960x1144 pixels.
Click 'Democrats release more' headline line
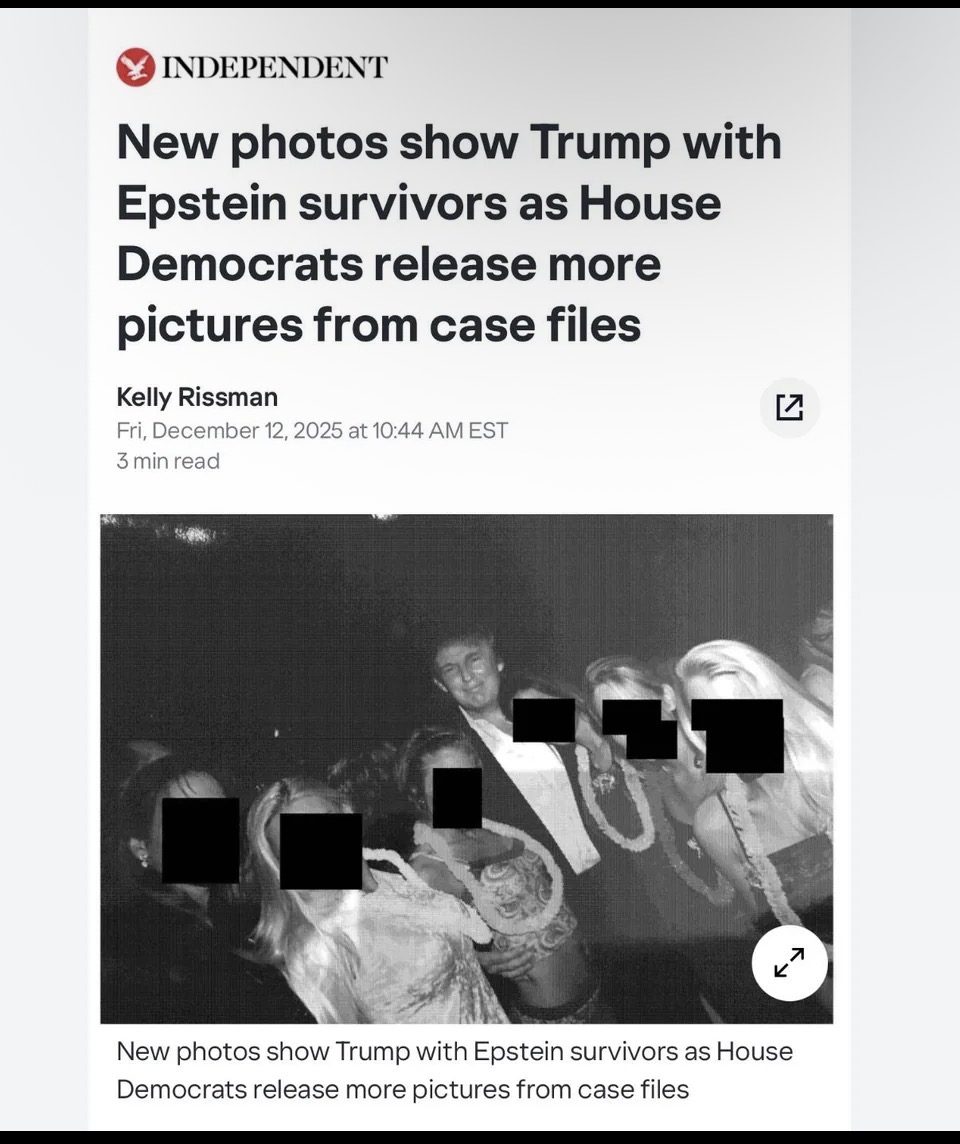tap(389, 264)
